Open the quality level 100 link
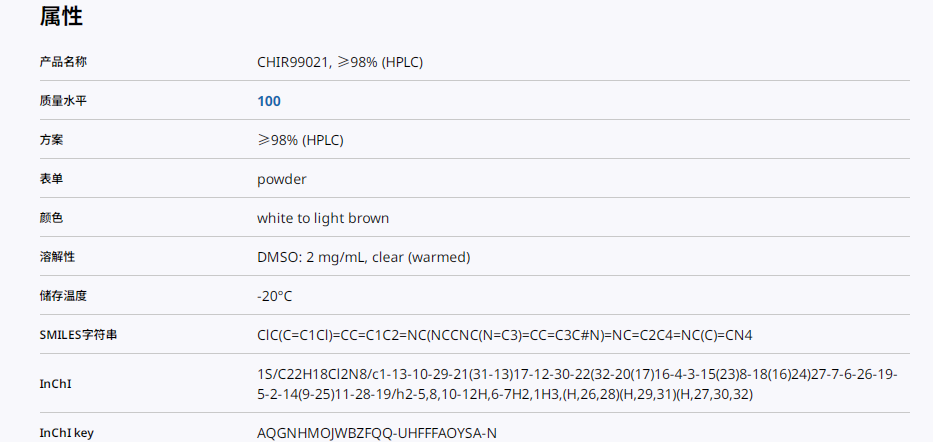This screenshot has width=933, height=442. pos(269,101)
